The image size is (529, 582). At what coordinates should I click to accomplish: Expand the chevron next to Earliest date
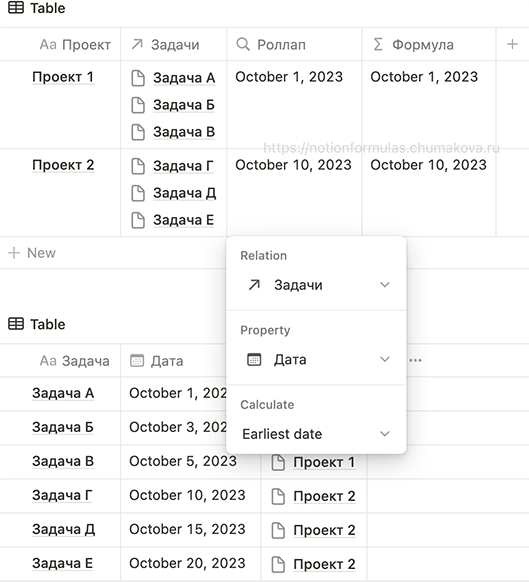(x=385, y=433)
